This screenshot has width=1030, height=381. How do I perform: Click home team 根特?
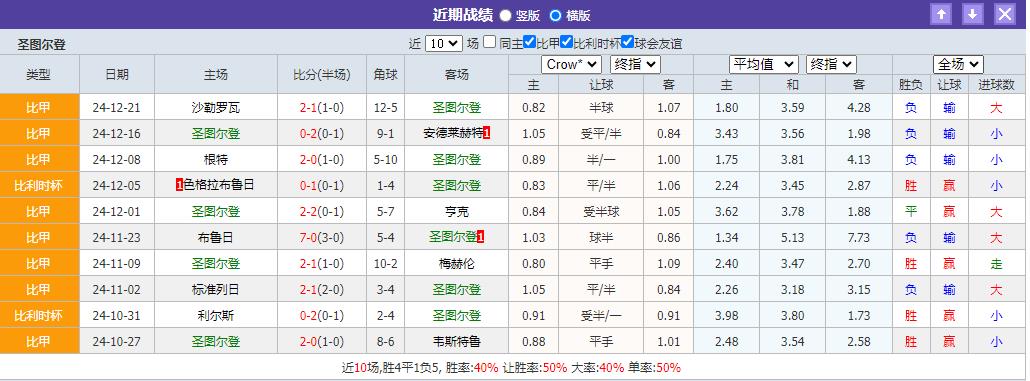[215, 160]
